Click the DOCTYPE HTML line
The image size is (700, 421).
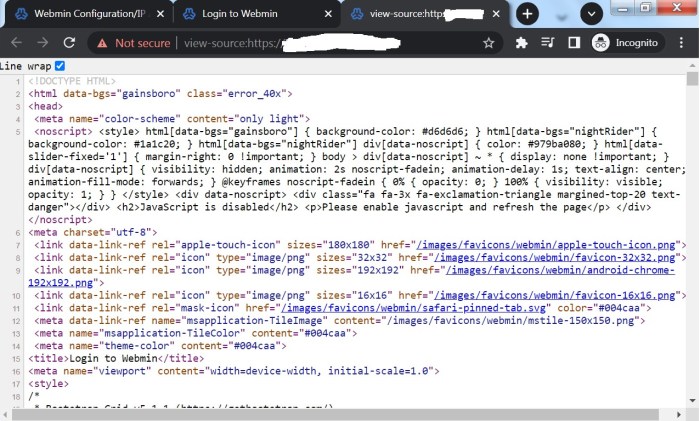72,81
